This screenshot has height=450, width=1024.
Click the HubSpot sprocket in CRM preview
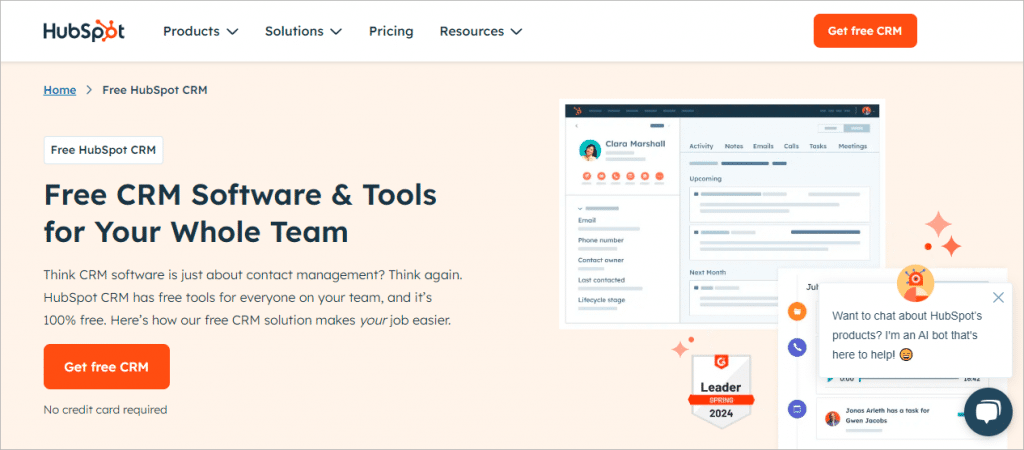(577, 110)
